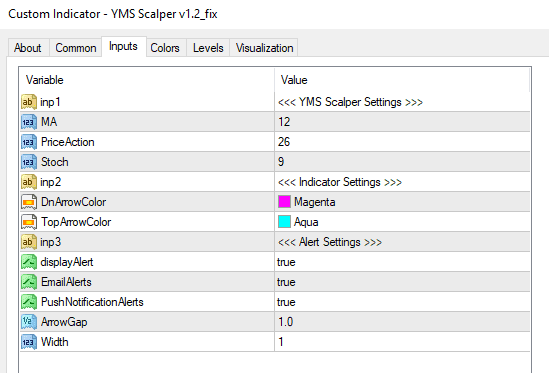This screenshot has width=549, height=373.
Task: Open the Colors tab
Action: point(165,48)
